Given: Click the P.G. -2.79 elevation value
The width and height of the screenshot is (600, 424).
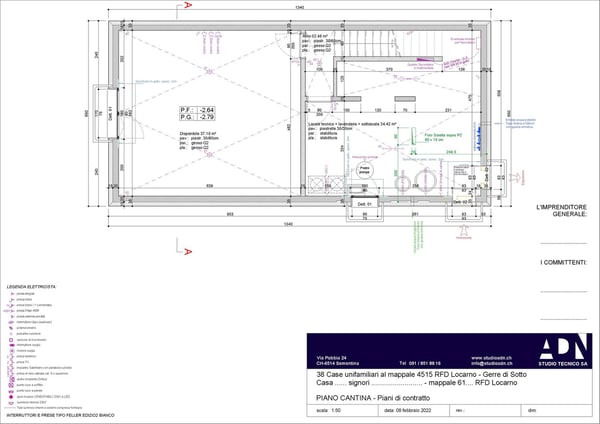Looking at the screenshot, I should (206, 116).
